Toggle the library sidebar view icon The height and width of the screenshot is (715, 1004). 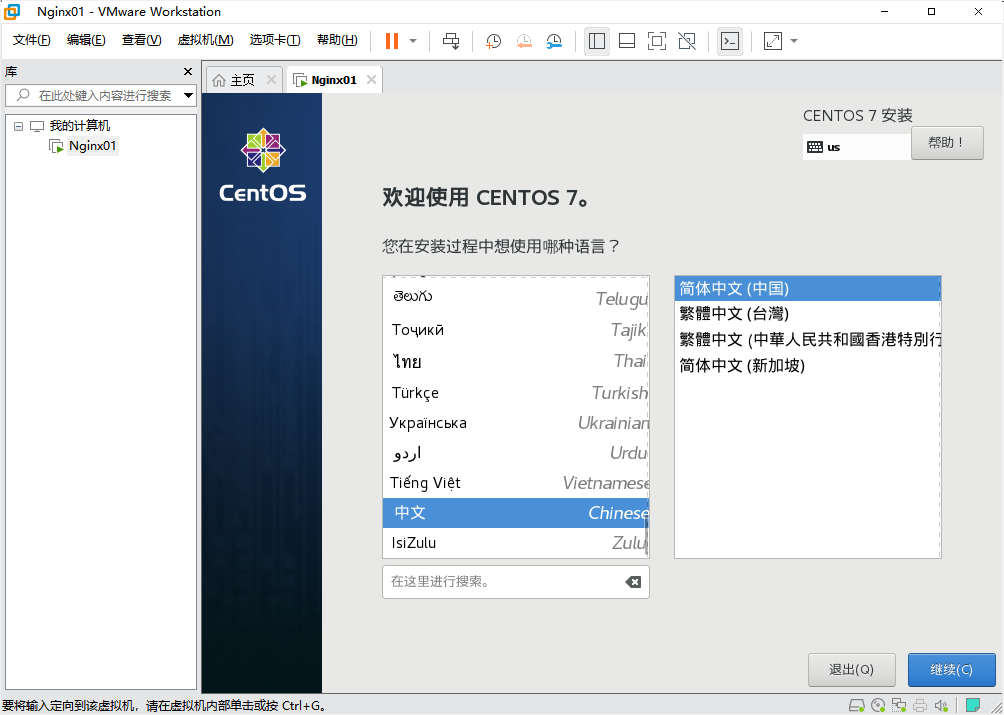[x=597, y=42]
